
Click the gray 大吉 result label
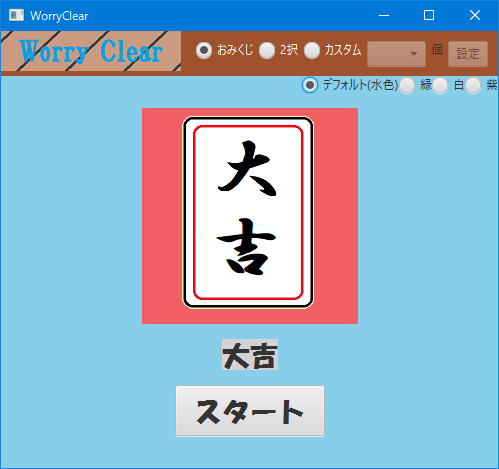point(250,355)
